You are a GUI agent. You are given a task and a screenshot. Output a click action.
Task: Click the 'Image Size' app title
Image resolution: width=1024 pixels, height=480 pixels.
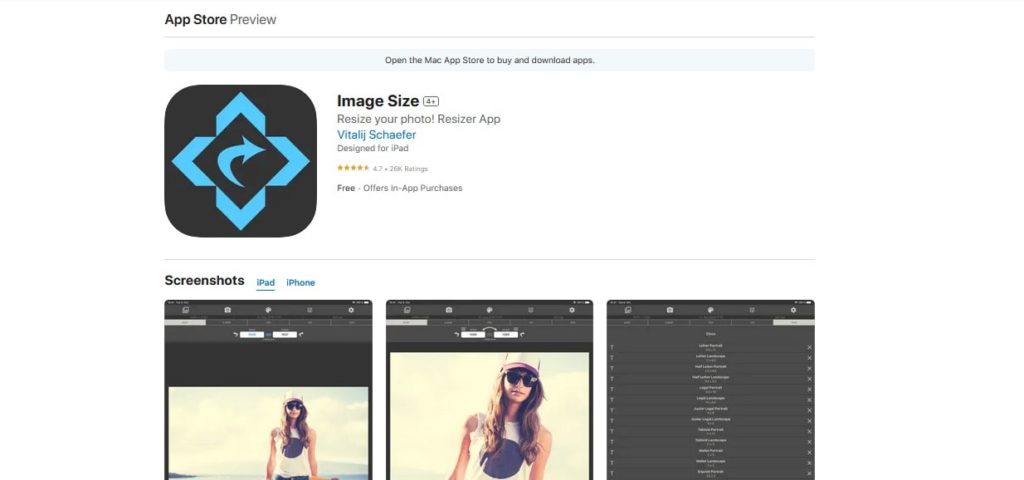pos(377,101)
